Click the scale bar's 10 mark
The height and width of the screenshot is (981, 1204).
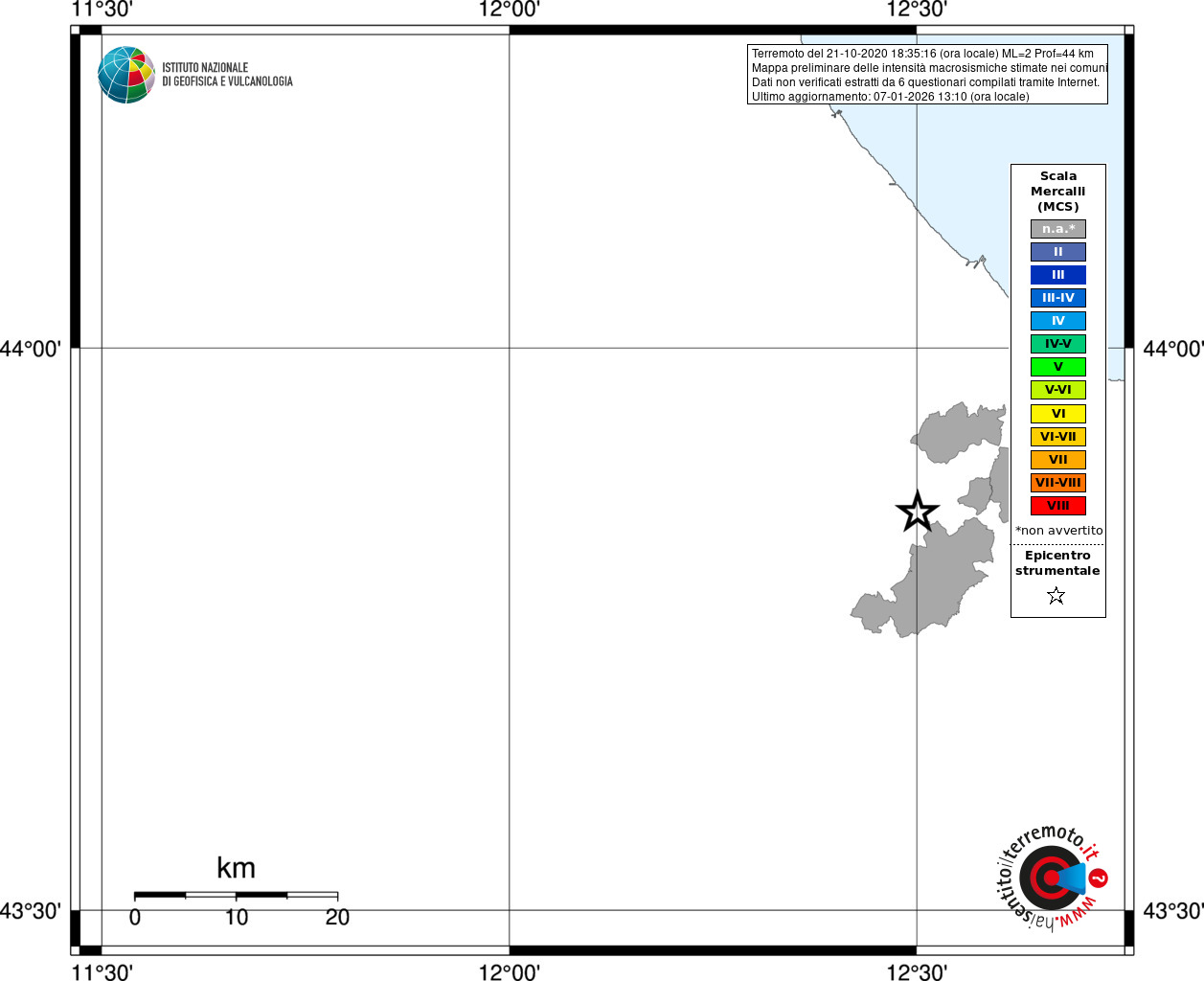pos(237,918)
